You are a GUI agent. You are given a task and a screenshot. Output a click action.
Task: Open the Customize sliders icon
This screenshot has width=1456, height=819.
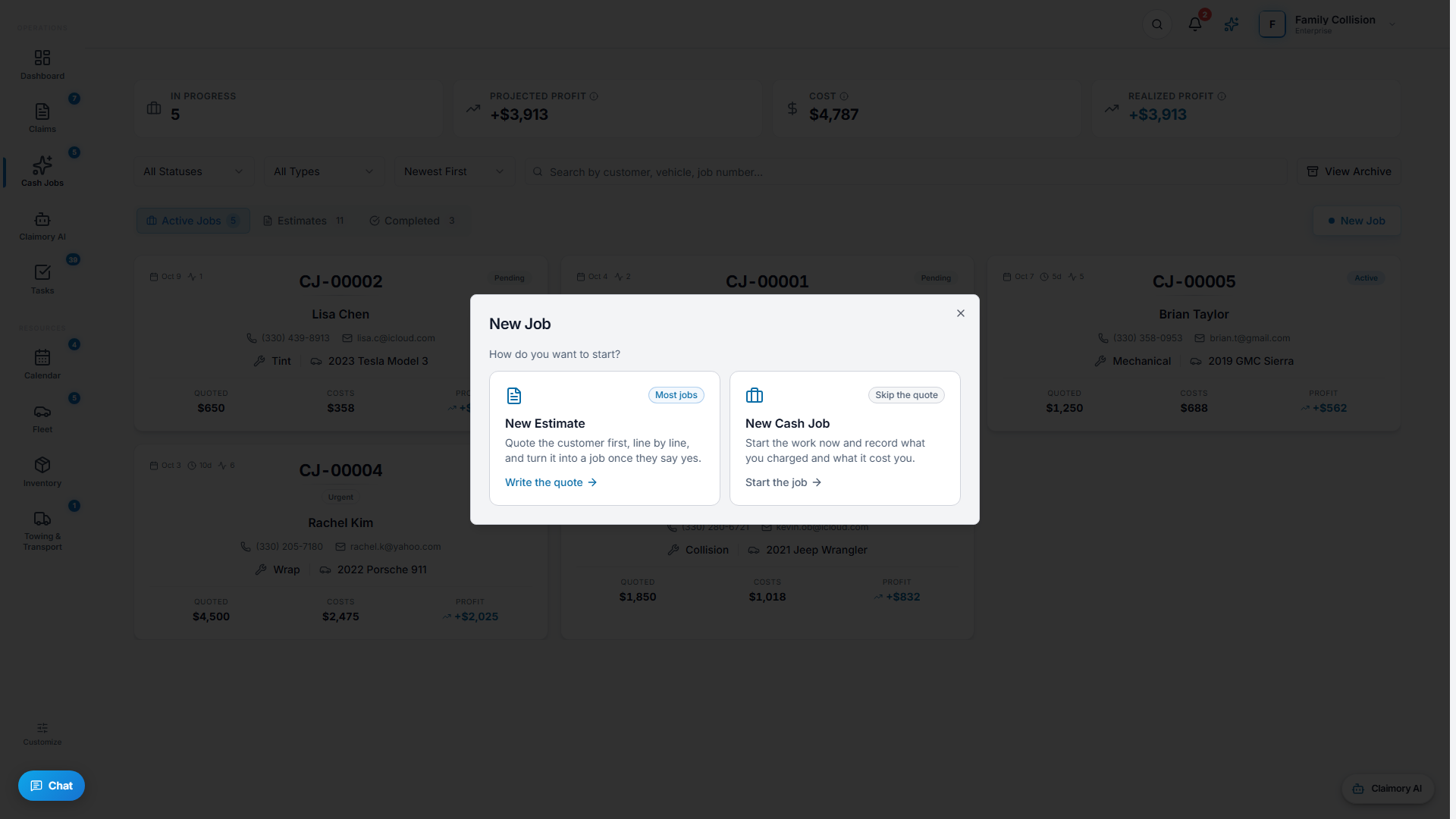click(x=42, y=728)
